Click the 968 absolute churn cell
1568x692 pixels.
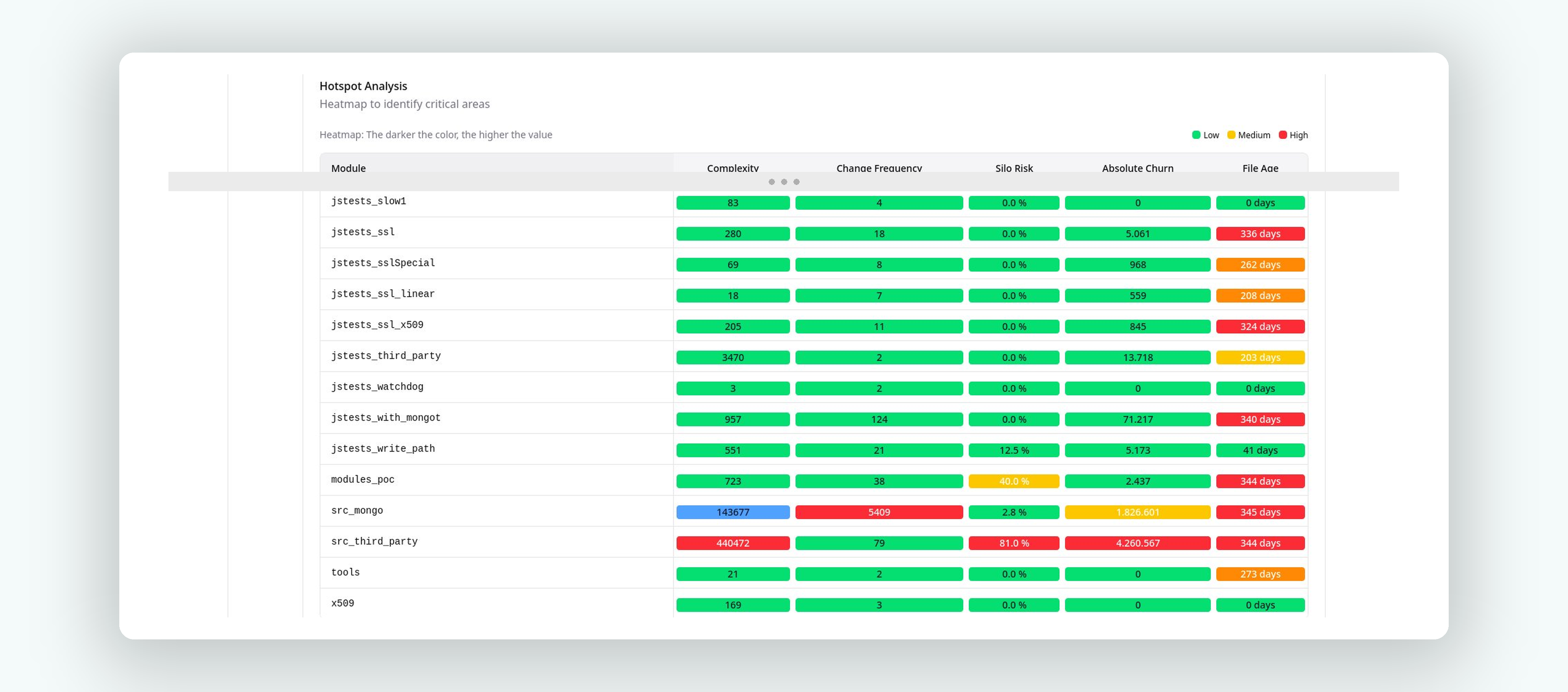pyautogui.click(x=1137, y=265)
